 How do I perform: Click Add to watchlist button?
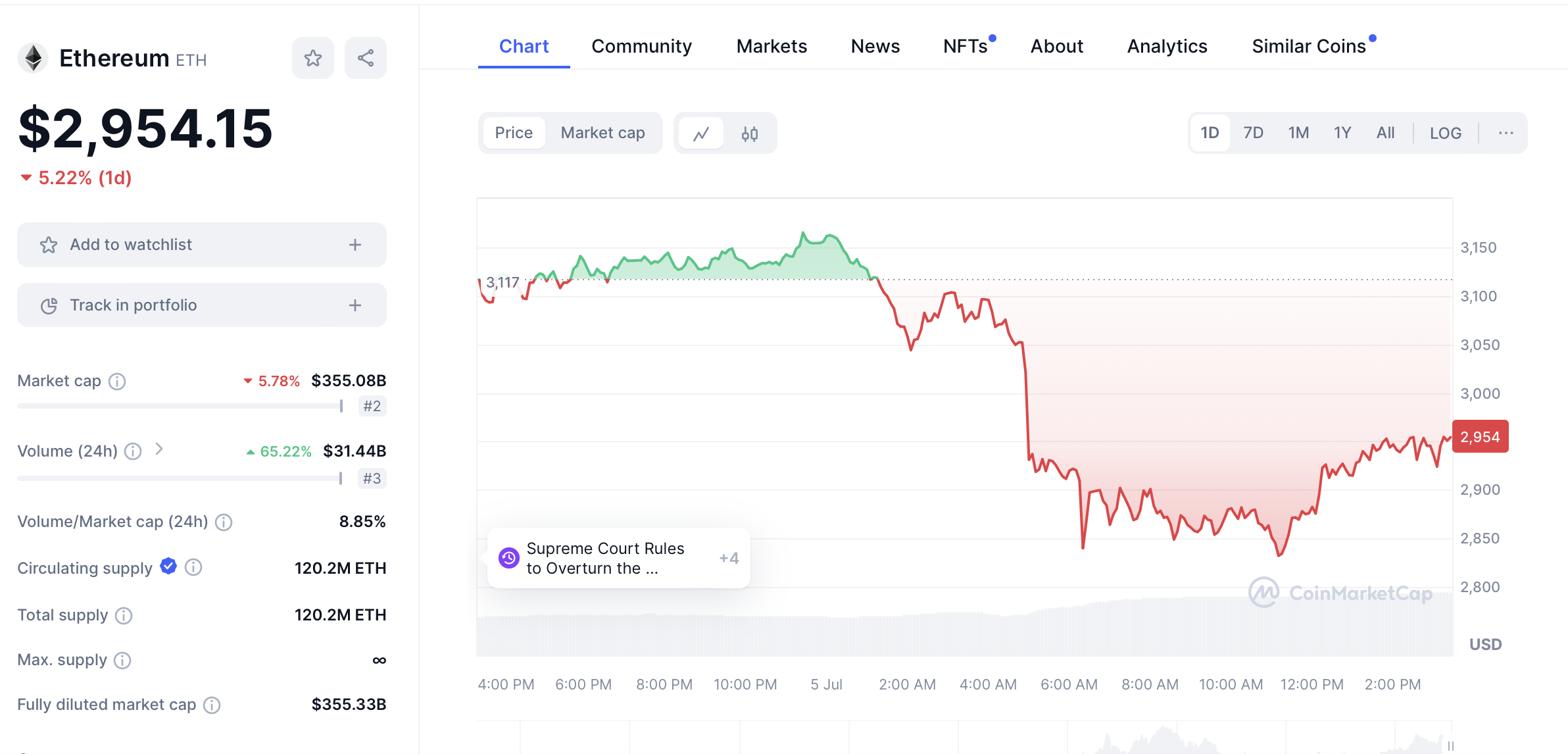pos(201,245)
